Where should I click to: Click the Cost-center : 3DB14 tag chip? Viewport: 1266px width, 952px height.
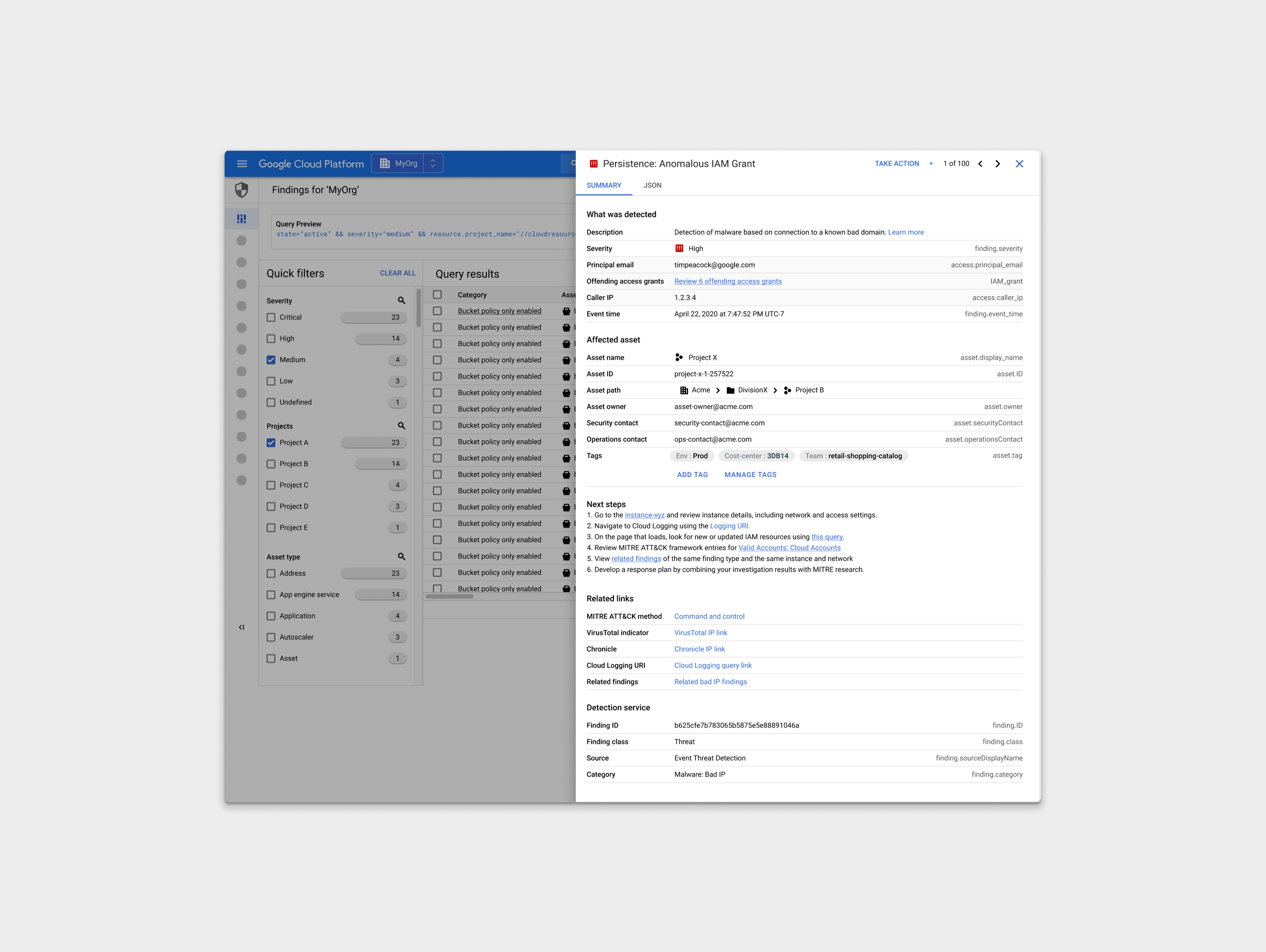pos(756,456)
